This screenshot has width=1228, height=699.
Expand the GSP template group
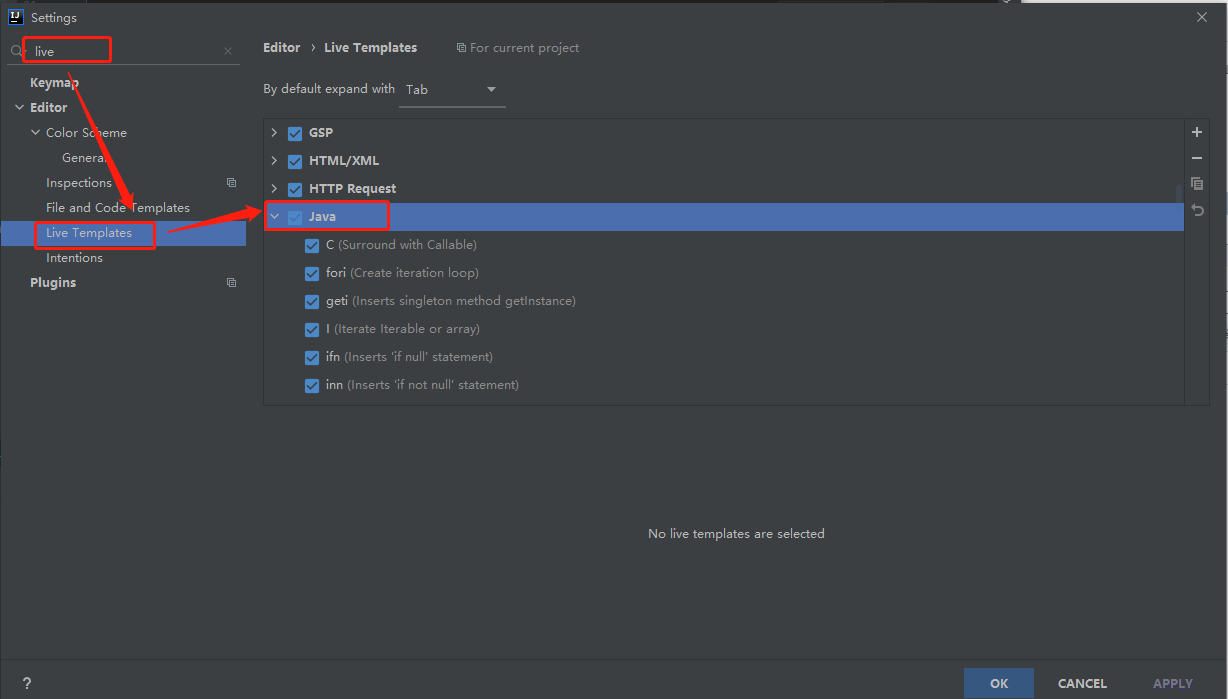pos(274,133)
